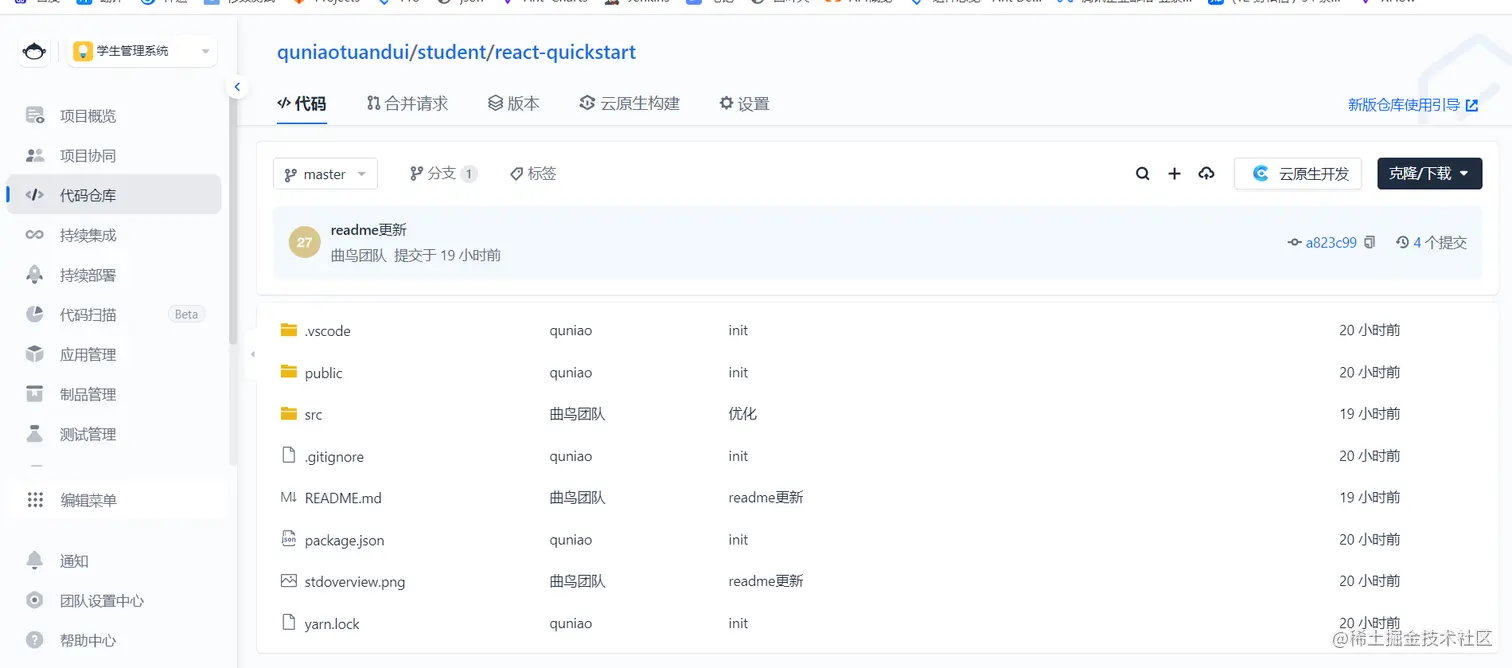Open the 应用管理 cube icon
Image resolution: width=1512 pixels, height=668 pixels.
click(35, 354)
